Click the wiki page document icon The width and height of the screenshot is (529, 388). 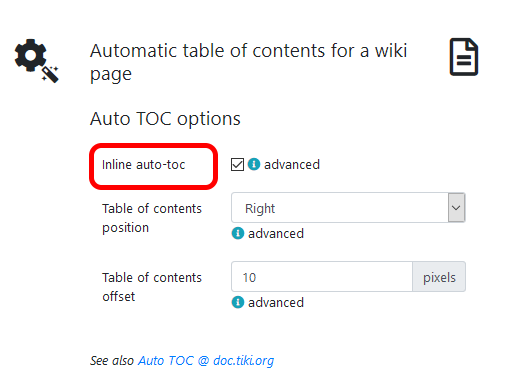click(x=464, y=57)
